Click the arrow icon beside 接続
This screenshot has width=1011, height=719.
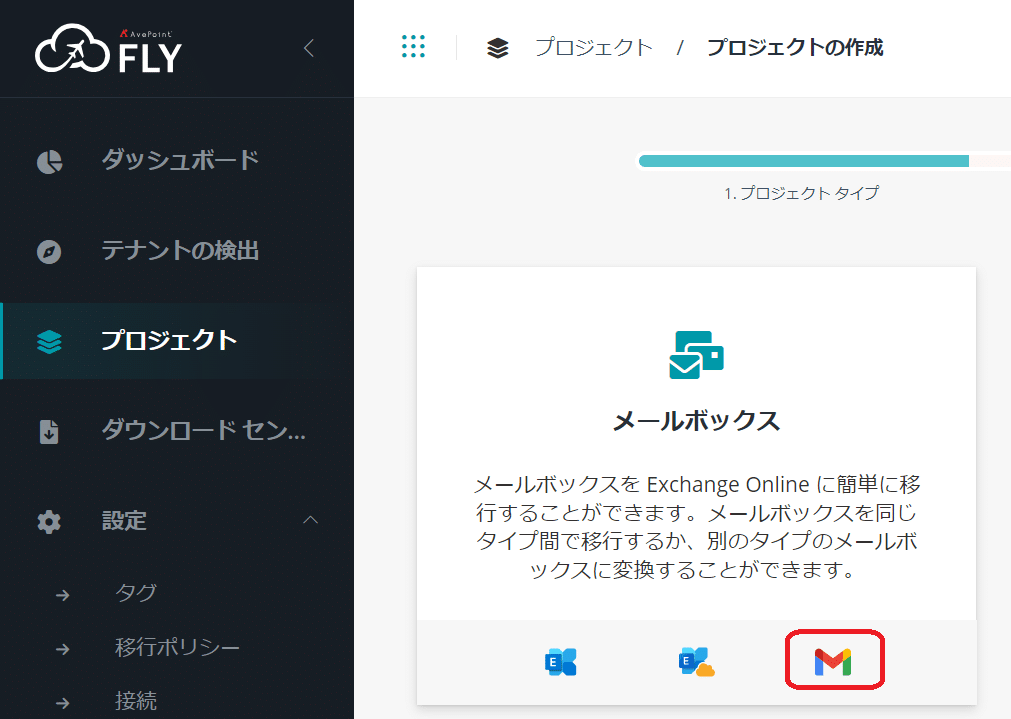[63, 703]
